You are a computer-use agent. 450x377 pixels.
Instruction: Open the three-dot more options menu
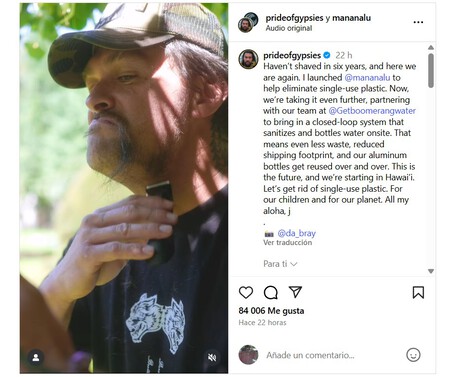pos(418,22)
